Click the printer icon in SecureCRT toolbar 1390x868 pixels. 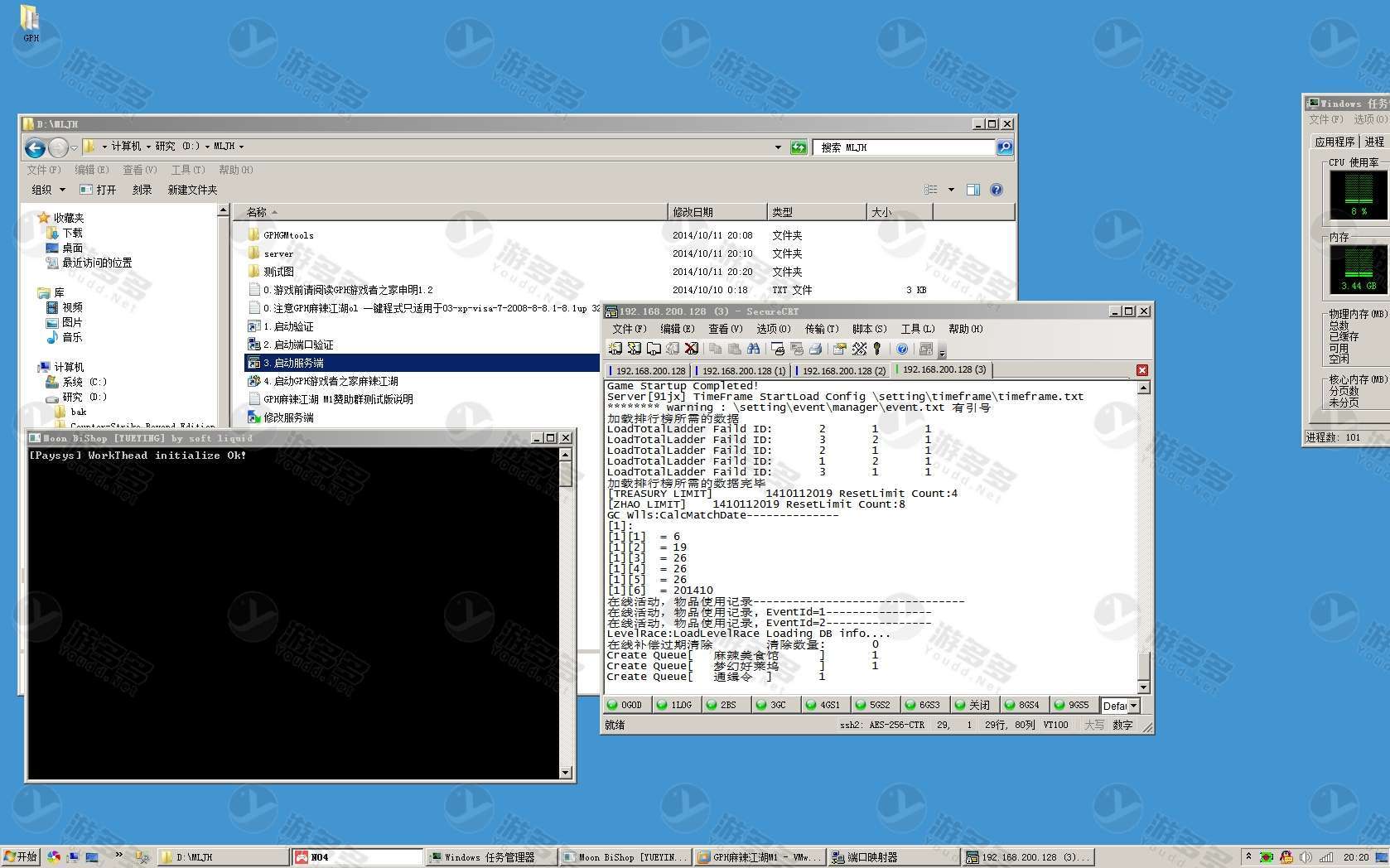(x=815, y=349)
